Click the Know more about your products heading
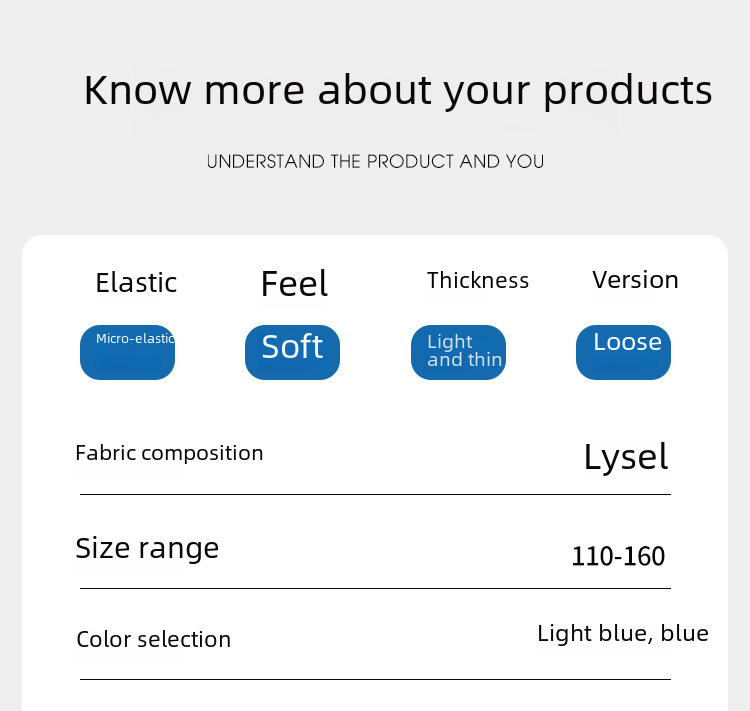Viewport: 750px width, 711px height. click(x=398, y=90)
